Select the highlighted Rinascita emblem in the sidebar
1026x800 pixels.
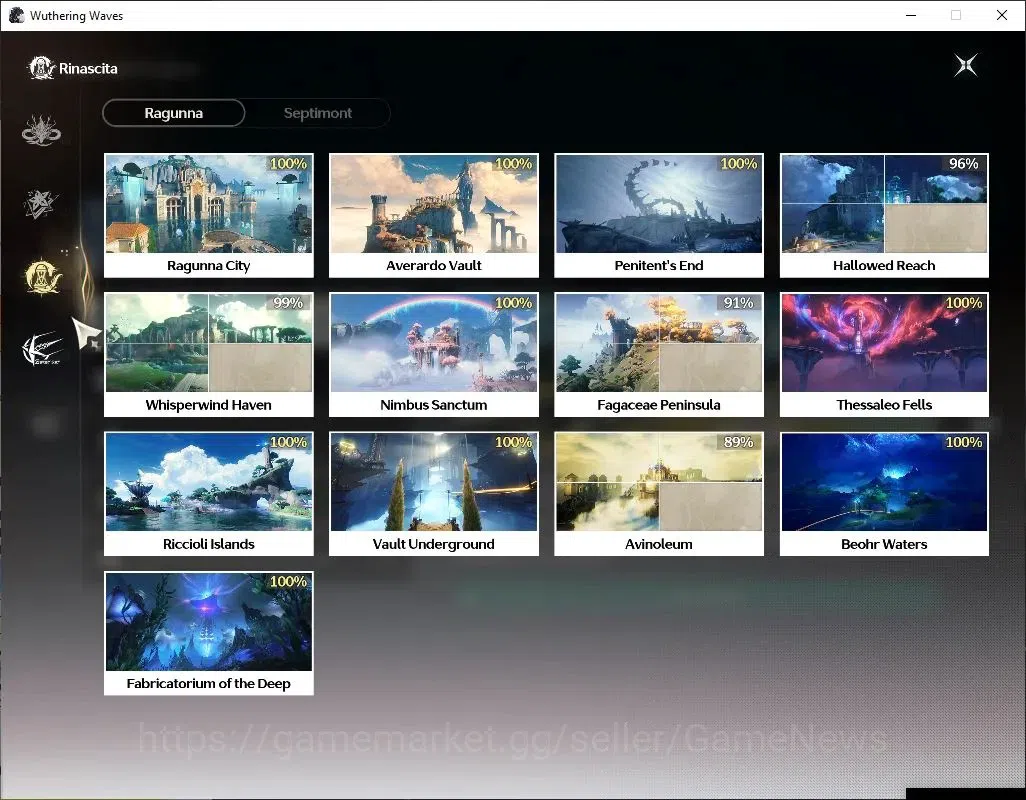point(43,277)
